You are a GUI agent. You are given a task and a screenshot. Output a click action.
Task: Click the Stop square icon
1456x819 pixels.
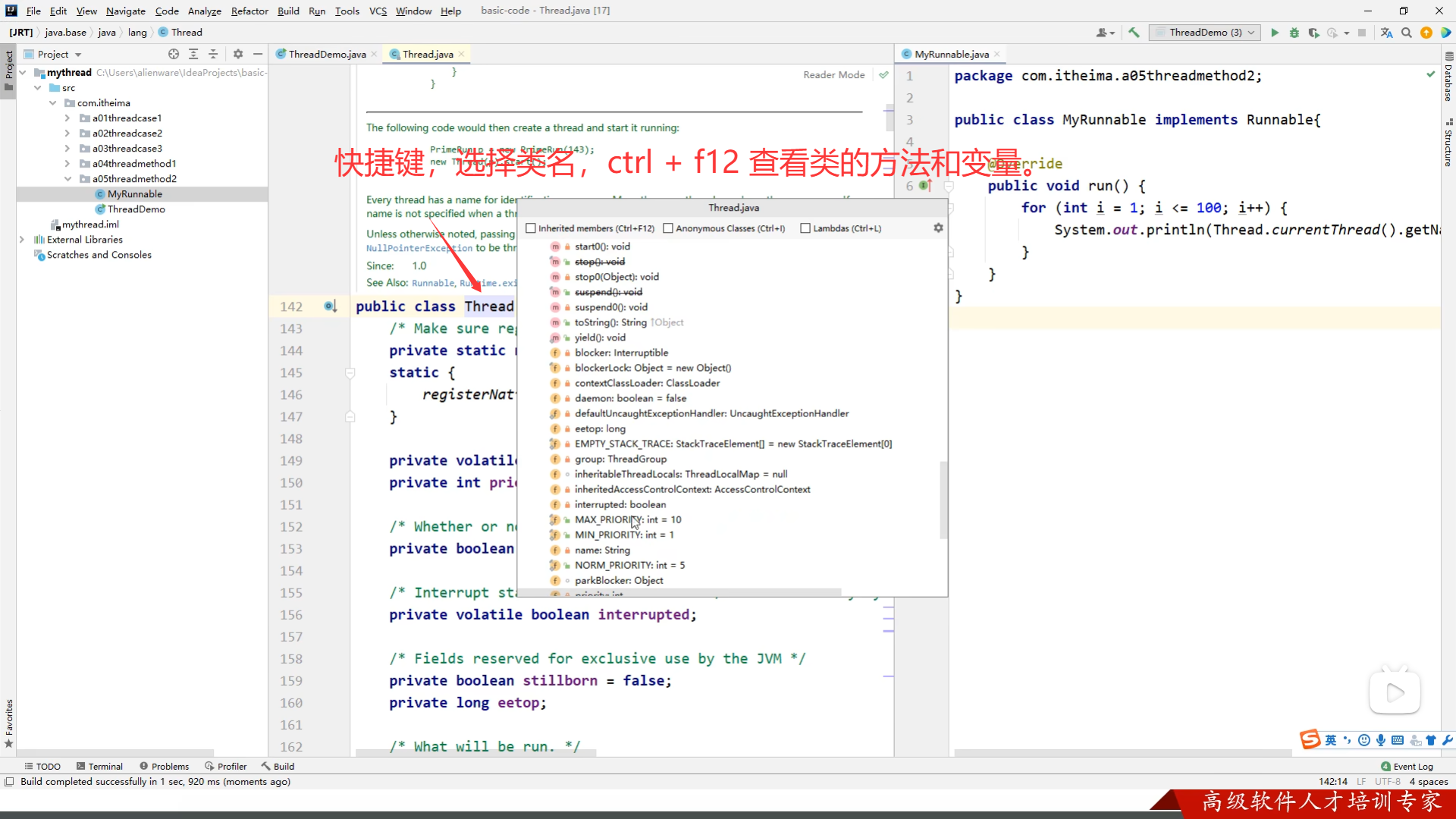(1362, 33)
